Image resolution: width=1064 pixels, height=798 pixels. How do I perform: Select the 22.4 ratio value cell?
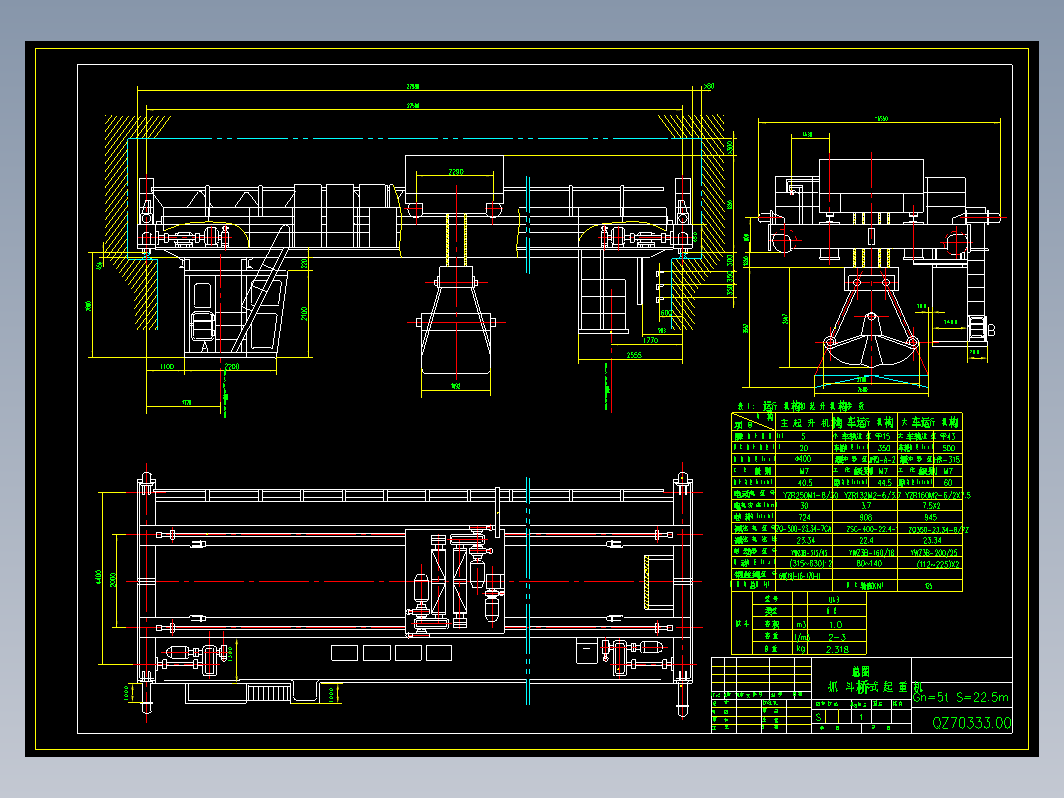coord(866,540)
